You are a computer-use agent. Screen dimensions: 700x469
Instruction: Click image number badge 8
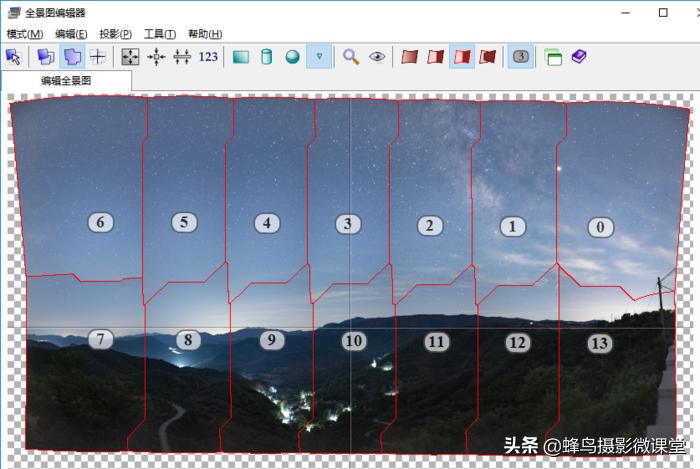pyautogui.click(x=188, y=340)
